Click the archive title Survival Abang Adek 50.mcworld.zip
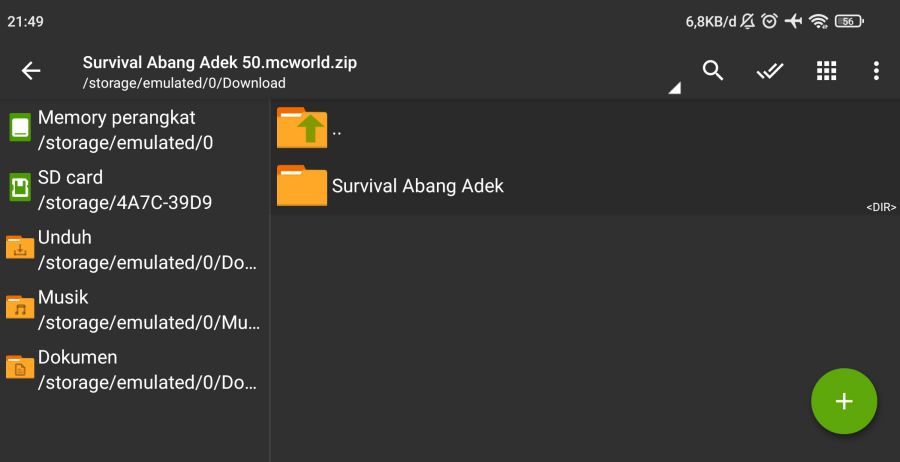This screenshot has width=900, height=462. tap(220, 63)
